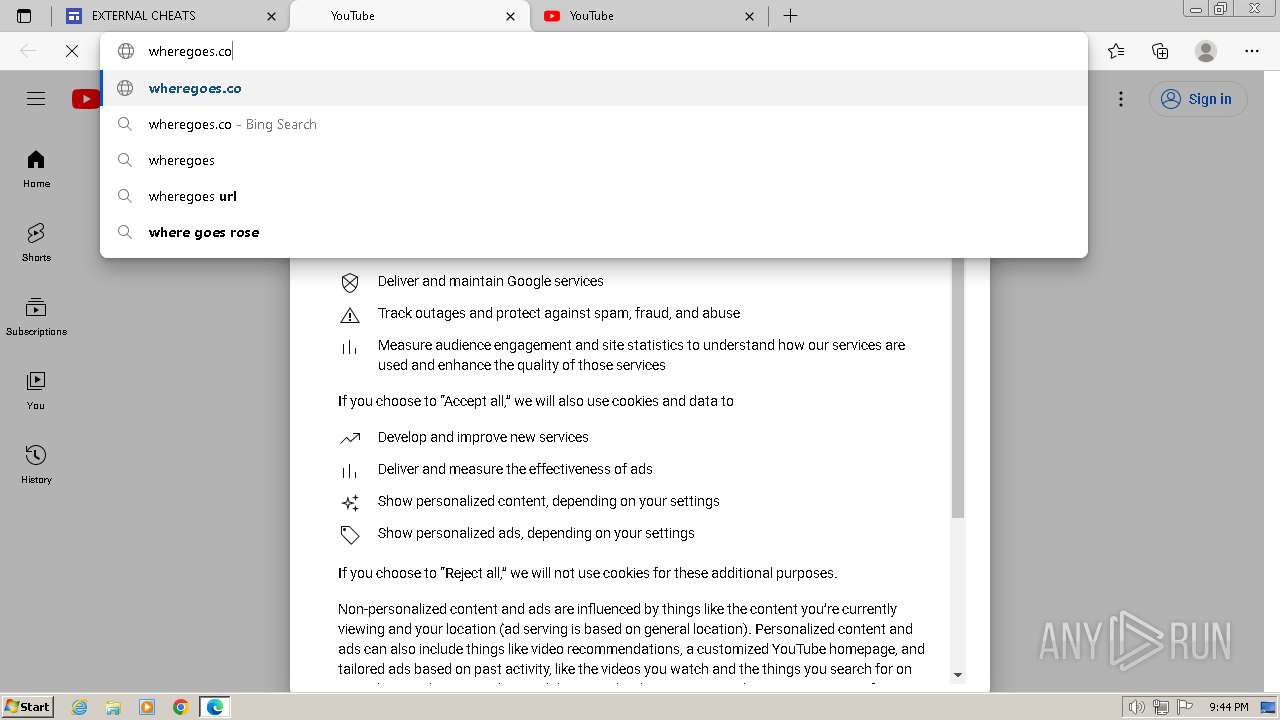
Task: Open the Favorites star icon
Action: [x=1116, y=51]
